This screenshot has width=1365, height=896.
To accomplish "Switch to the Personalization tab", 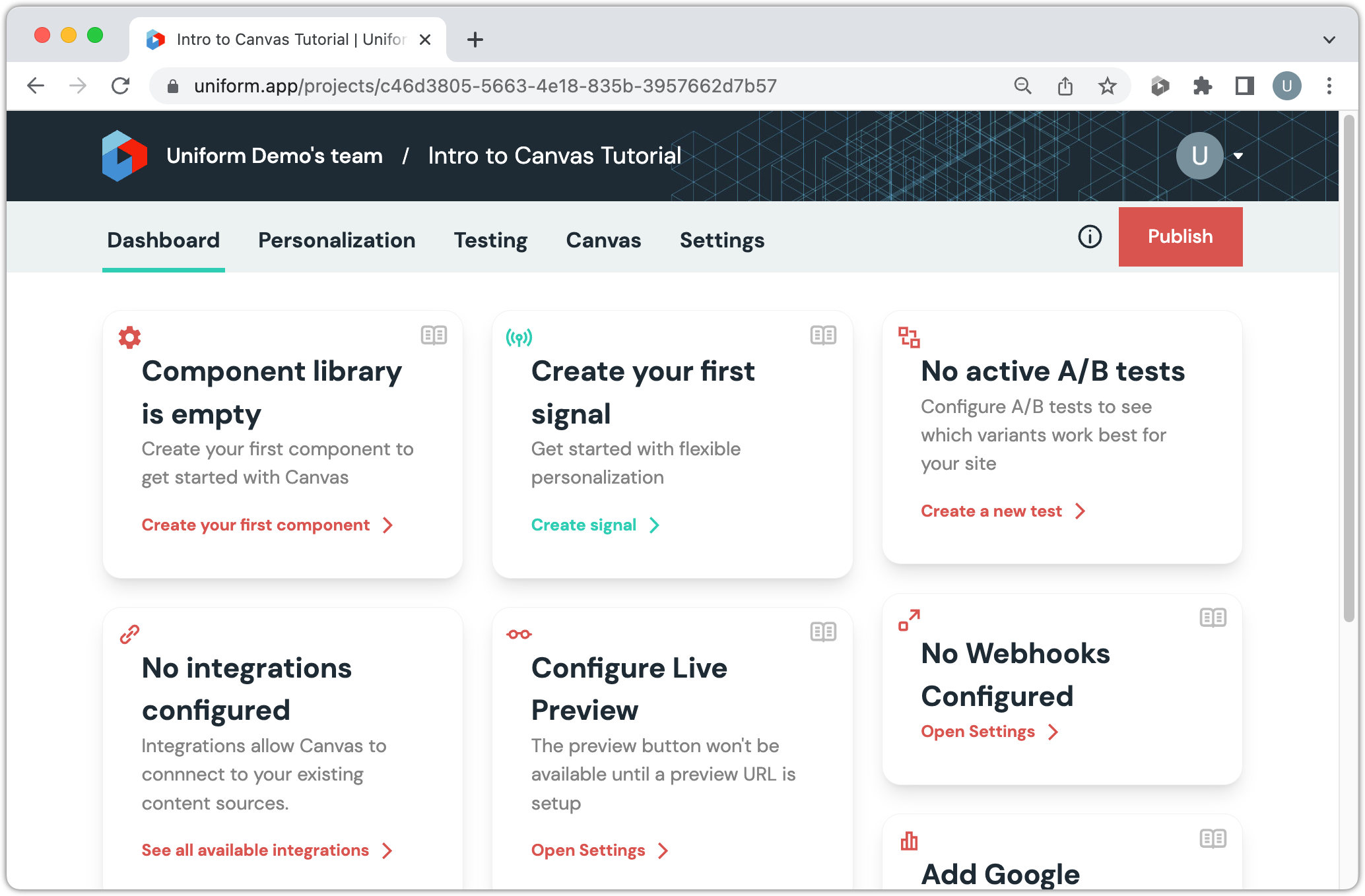I will (x=337, y=240).
